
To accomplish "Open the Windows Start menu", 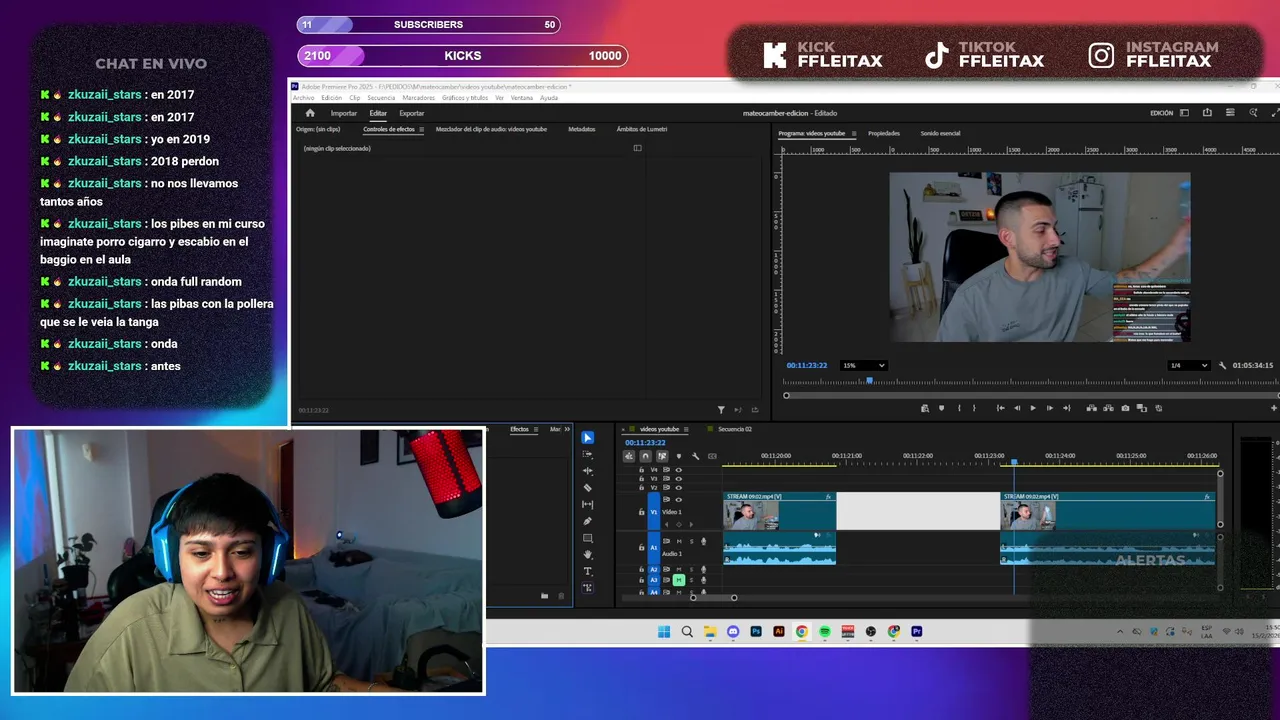I will click(664, 632).
